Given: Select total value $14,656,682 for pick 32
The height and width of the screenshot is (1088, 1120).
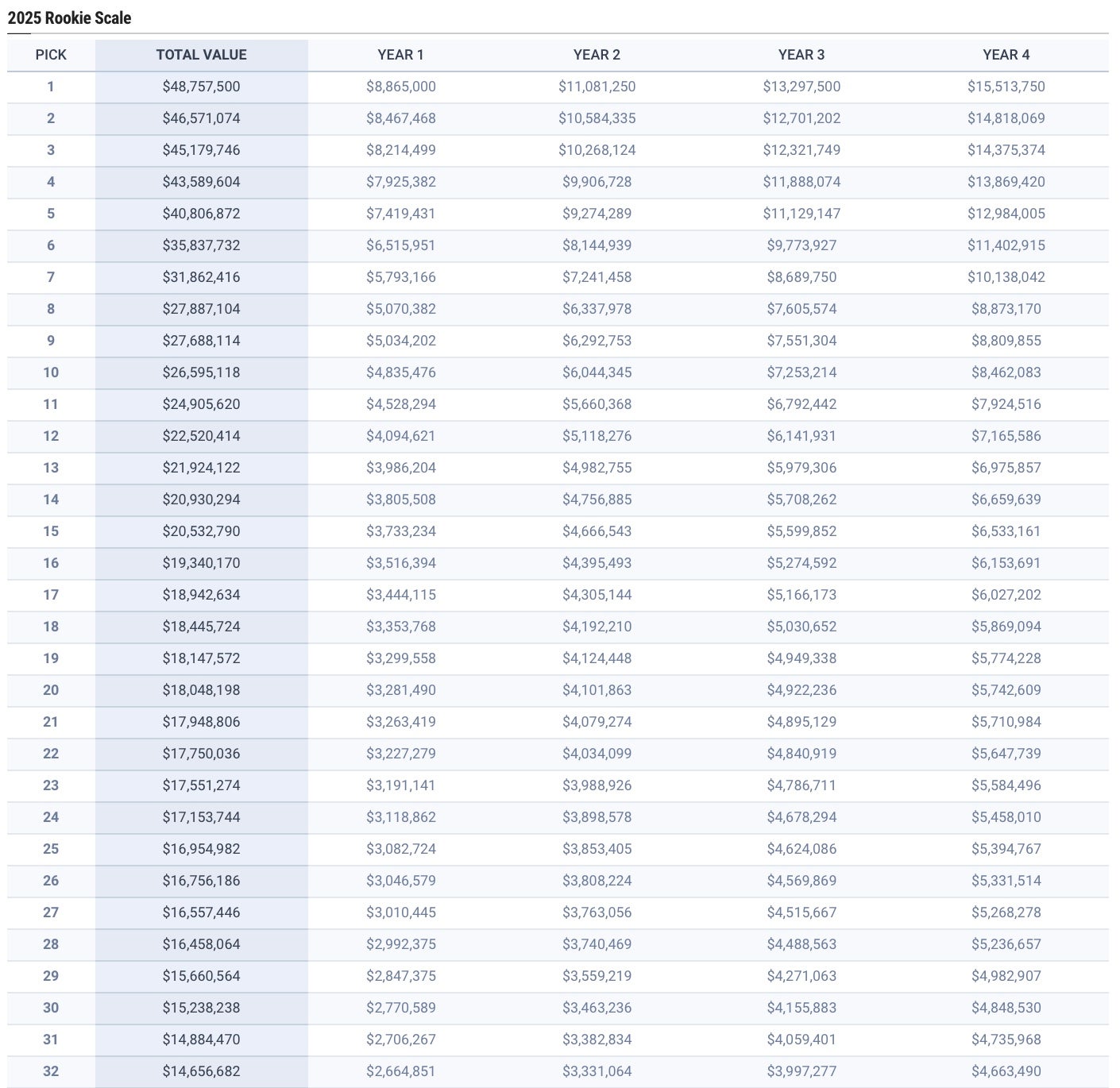Looking at the screenshot, I should point(201,1071).
